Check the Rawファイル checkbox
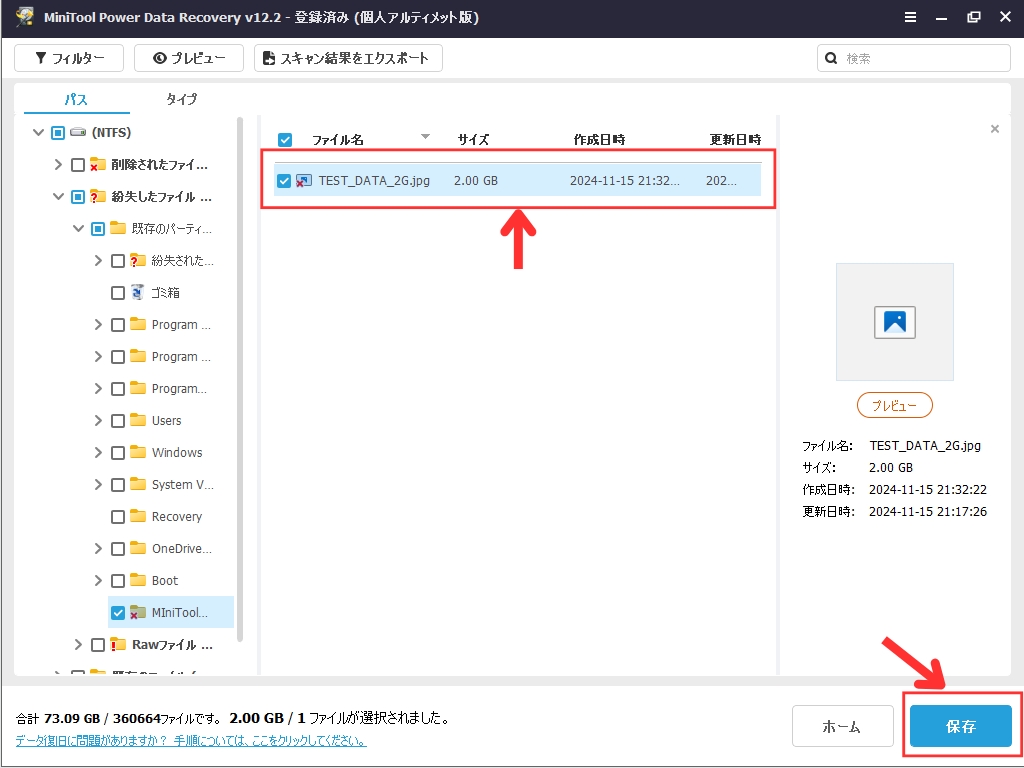Screen dimensions: 1024x768 [x=97, y=645]
